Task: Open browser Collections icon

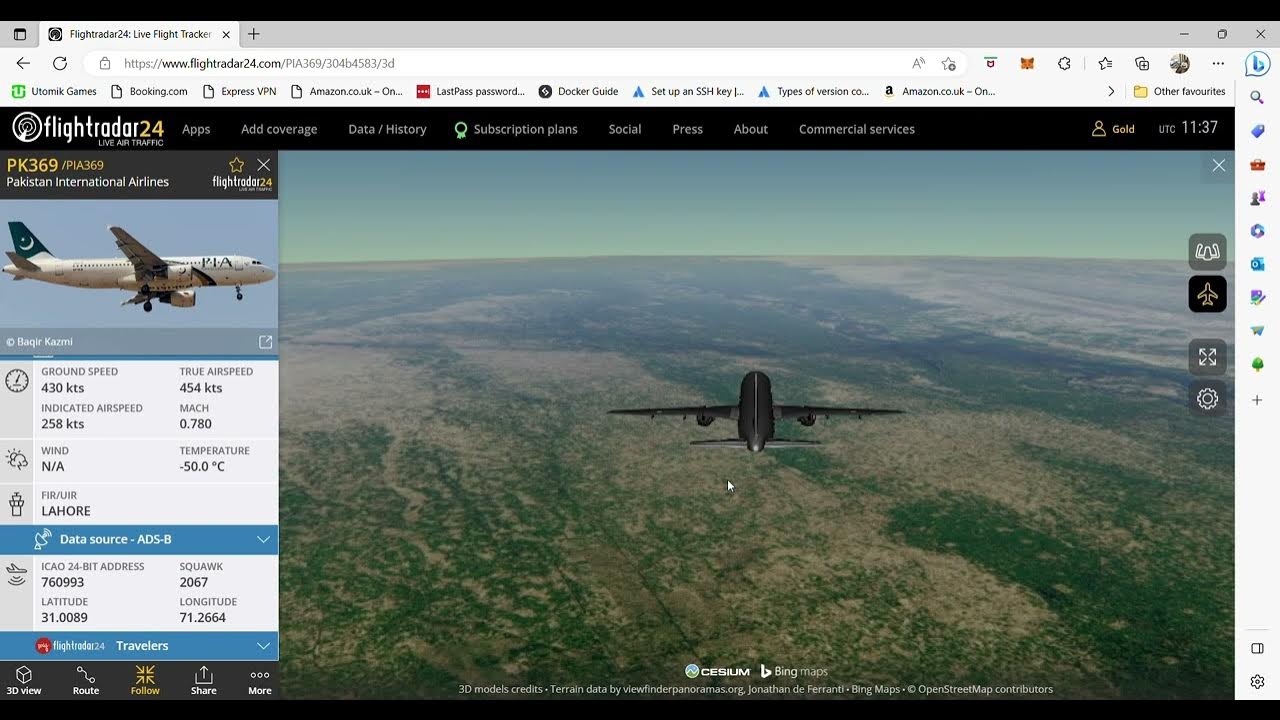Action: [1142, 63]
